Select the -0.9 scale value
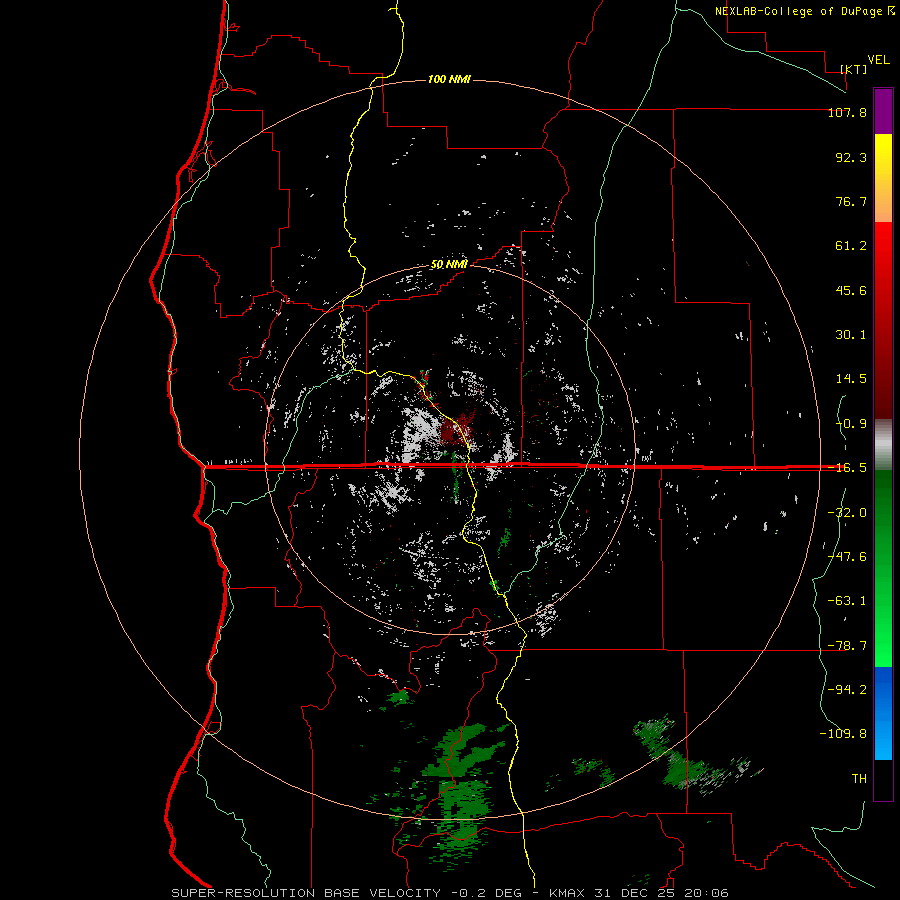900x900 pixels. [x=851, y=424]
